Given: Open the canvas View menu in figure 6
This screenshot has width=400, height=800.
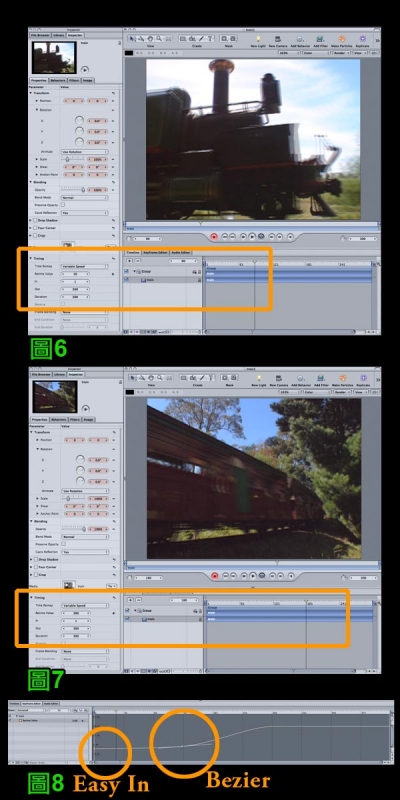Looking at the screenshot, I should pos(359,52).
